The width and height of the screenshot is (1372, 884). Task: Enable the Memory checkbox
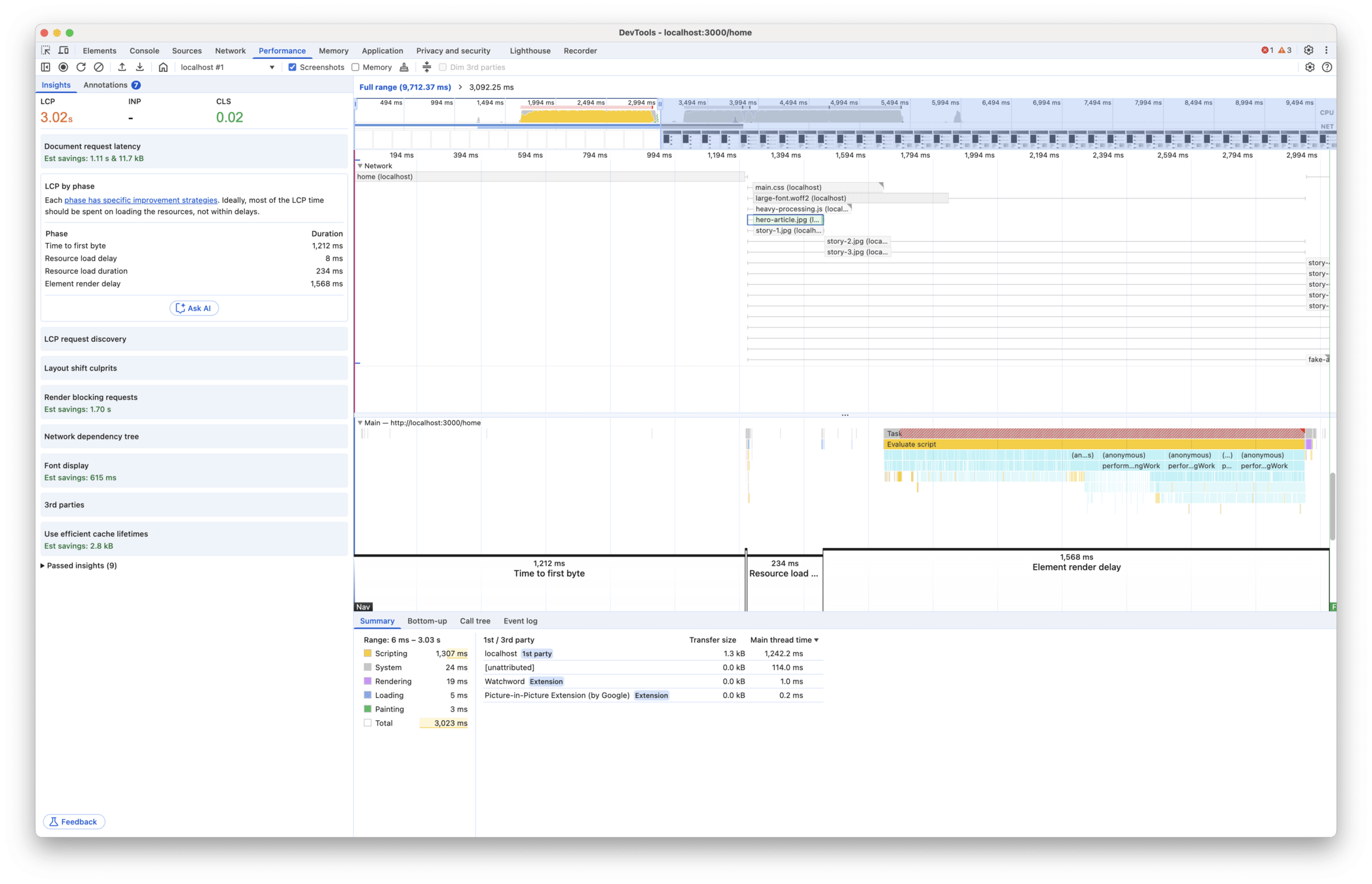point(356,67)
